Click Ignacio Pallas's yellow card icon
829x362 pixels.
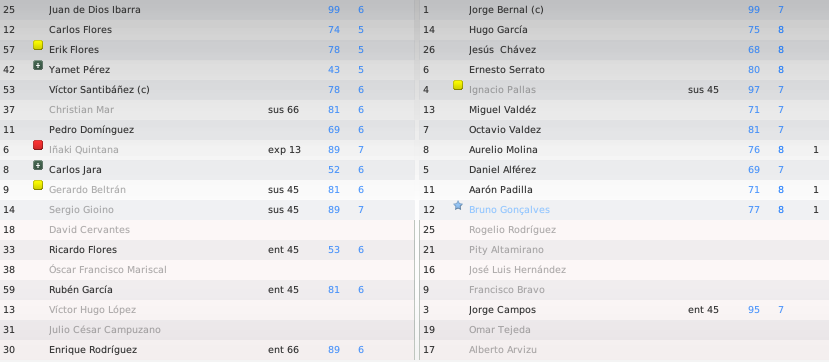tap(458, 85)
